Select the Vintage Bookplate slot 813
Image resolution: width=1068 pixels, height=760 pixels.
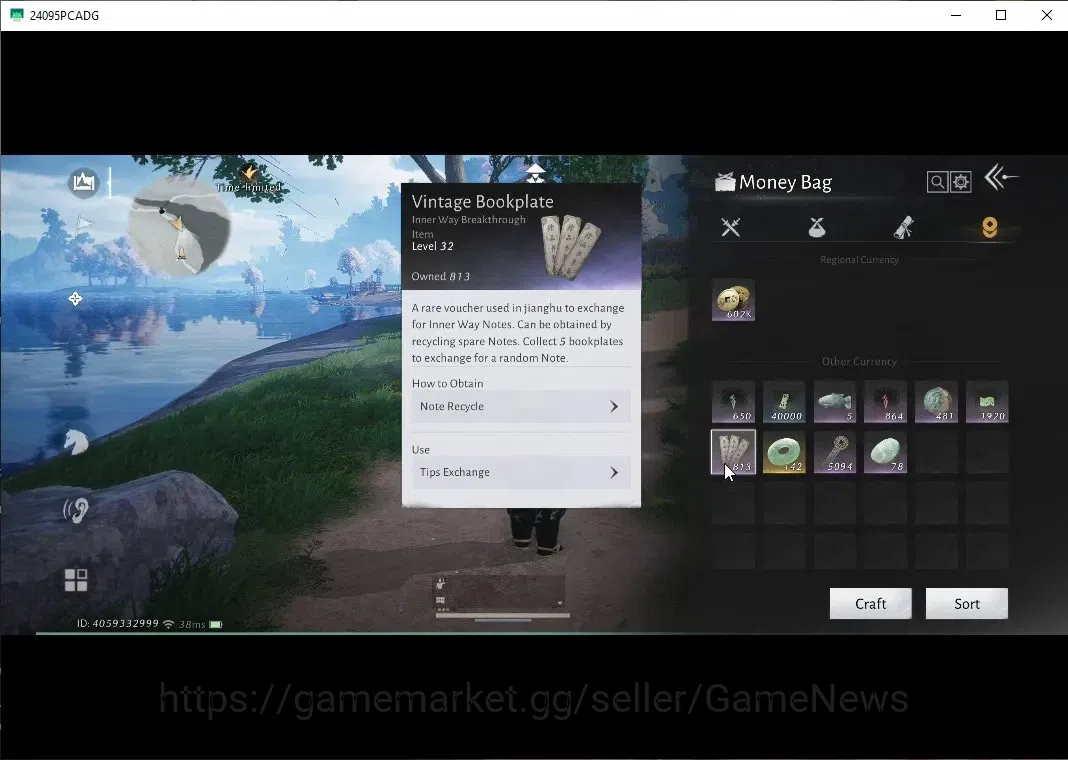tap(734, 452)
